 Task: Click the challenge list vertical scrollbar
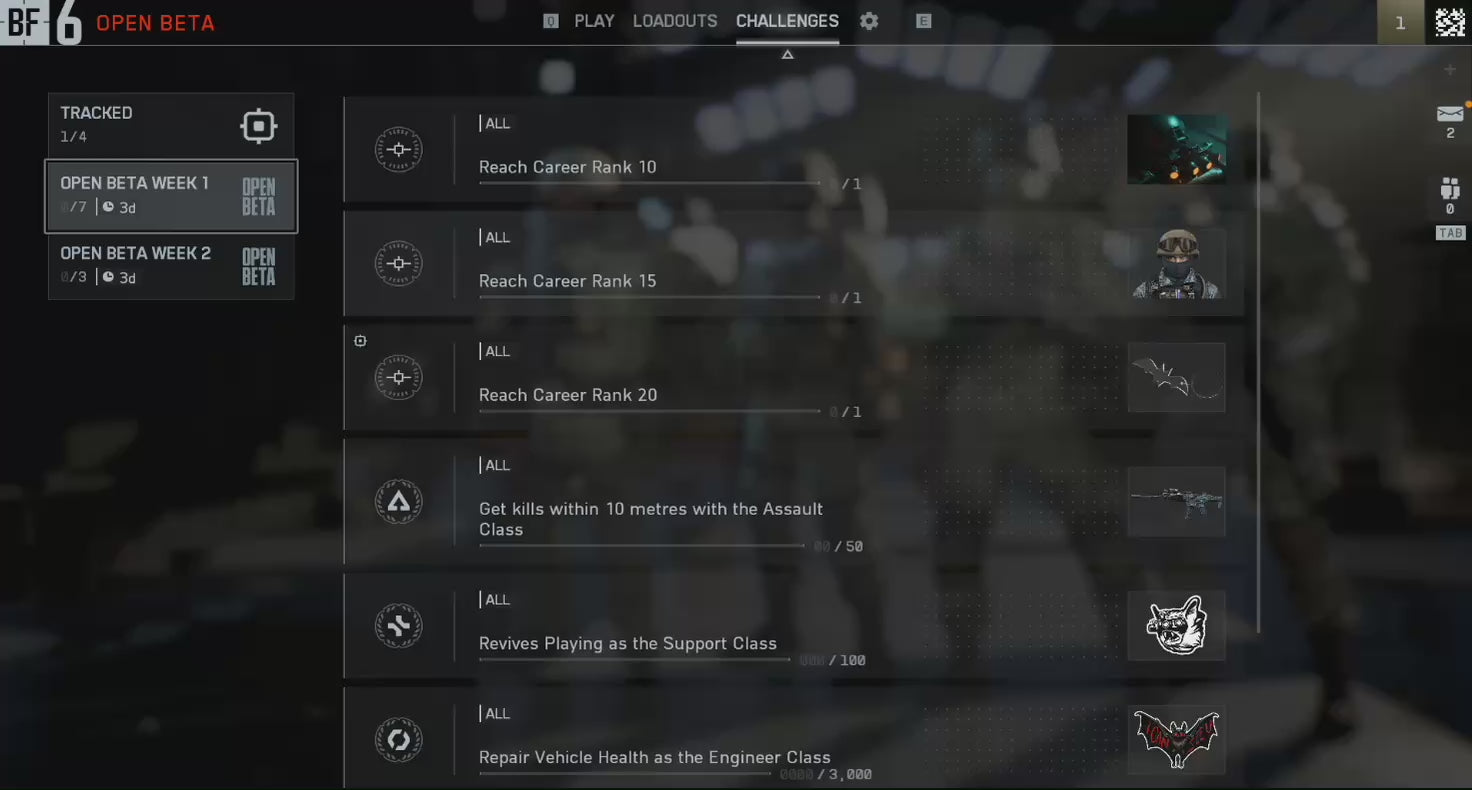coord(1258,362)
